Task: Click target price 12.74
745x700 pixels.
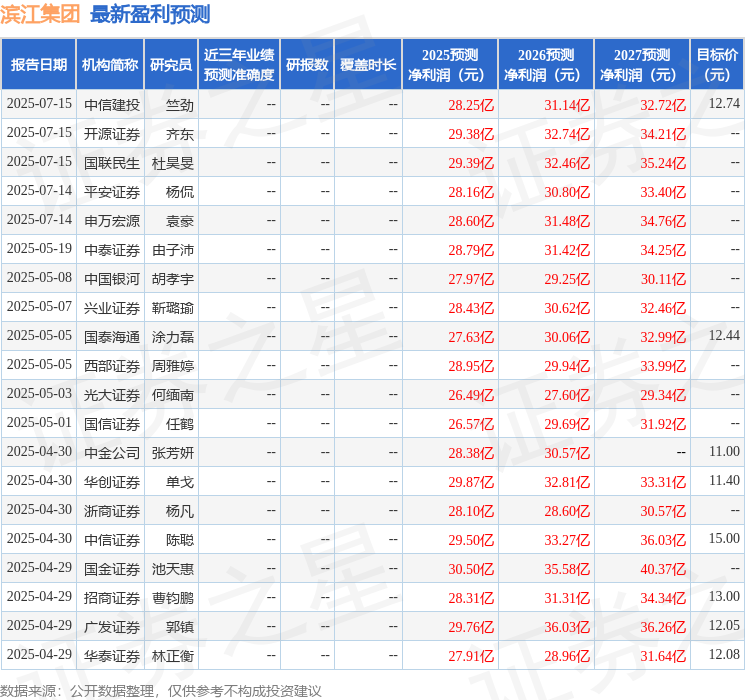Action: (x=724, y=104)
